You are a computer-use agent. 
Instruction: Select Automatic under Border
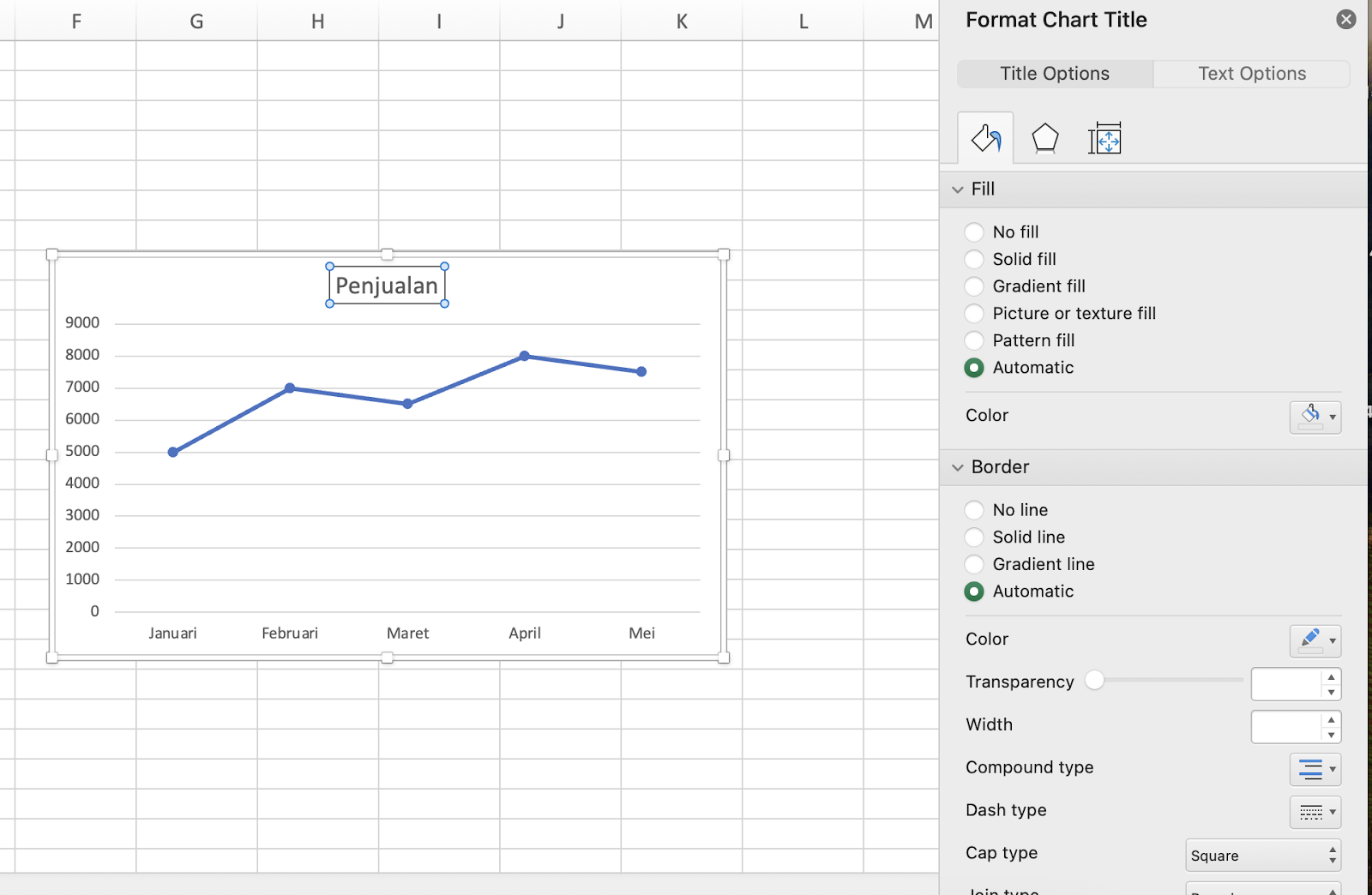pyautogui.click(x=974, y=592)
